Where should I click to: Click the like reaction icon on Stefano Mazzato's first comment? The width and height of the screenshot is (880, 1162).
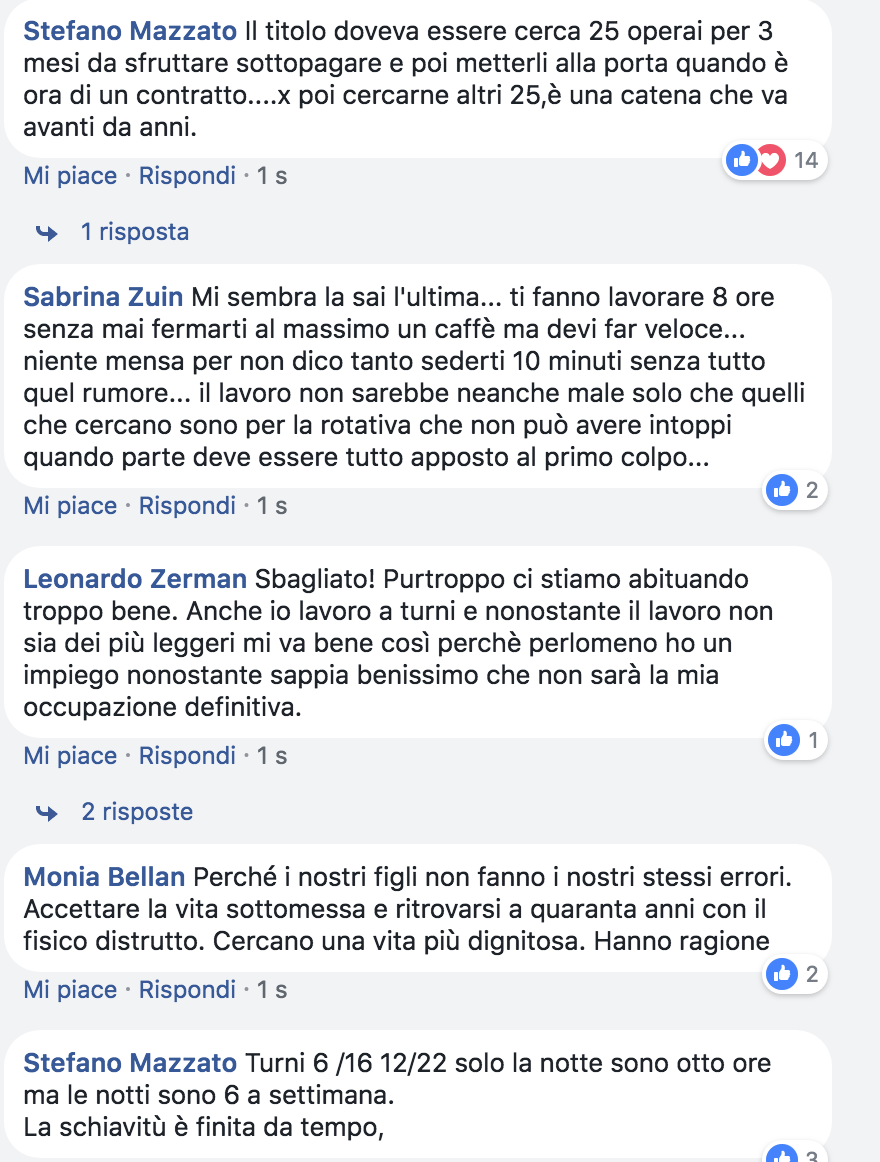(x=742, y=159)
